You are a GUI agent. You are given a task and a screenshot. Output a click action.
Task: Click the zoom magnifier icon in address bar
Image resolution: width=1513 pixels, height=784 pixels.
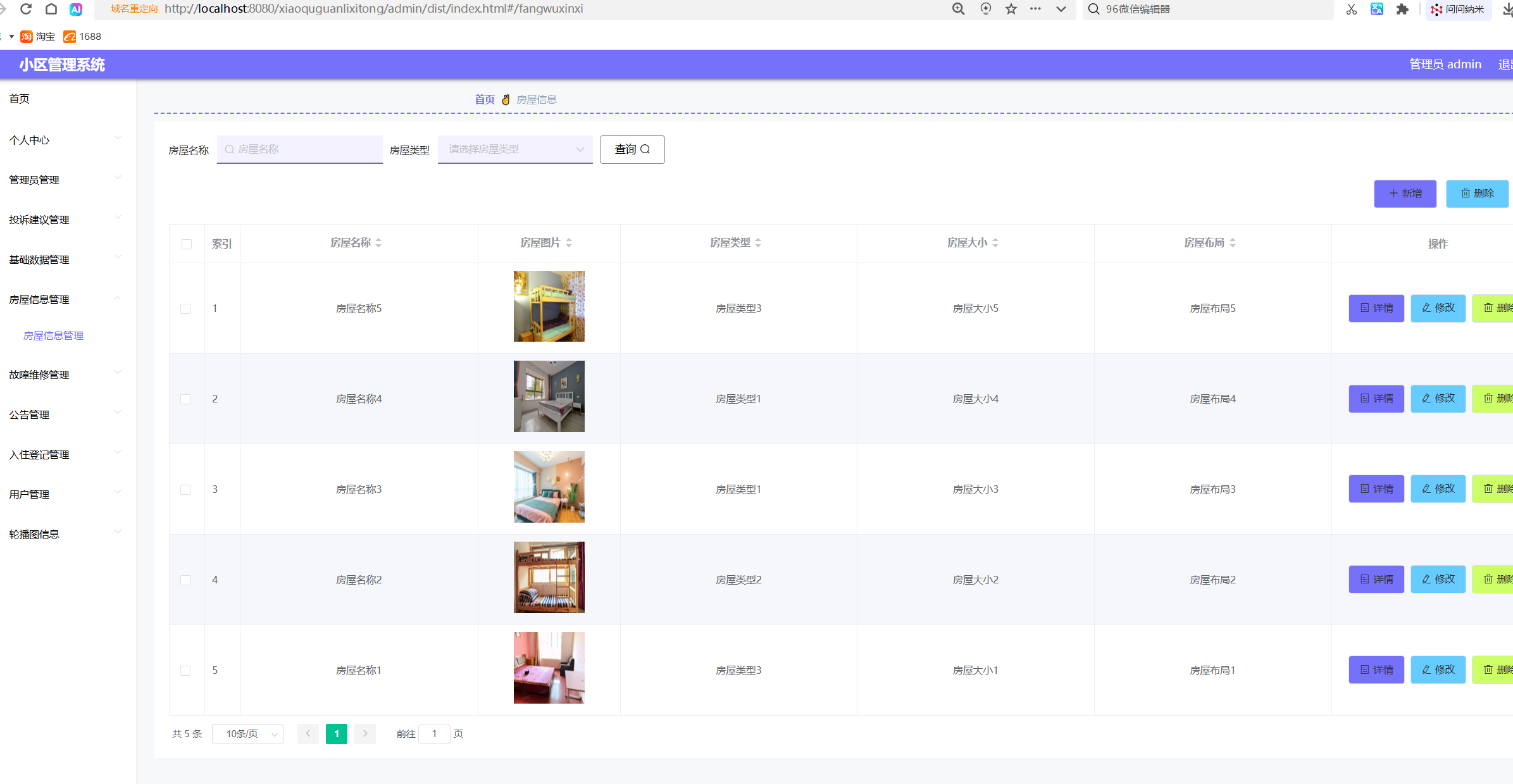[959, 9]
